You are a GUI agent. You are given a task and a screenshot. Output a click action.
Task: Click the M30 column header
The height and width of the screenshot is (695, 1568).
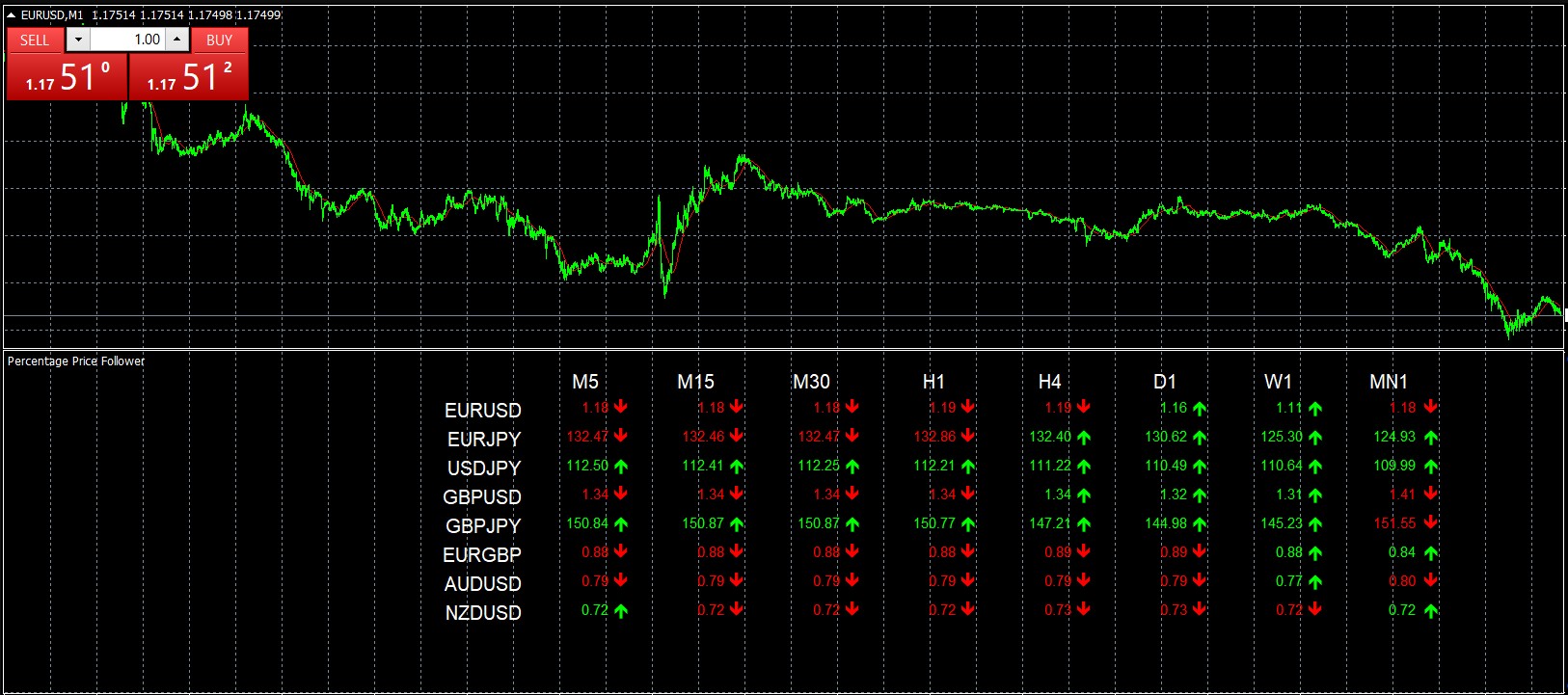pyautogui.click(x=811, y=382)
